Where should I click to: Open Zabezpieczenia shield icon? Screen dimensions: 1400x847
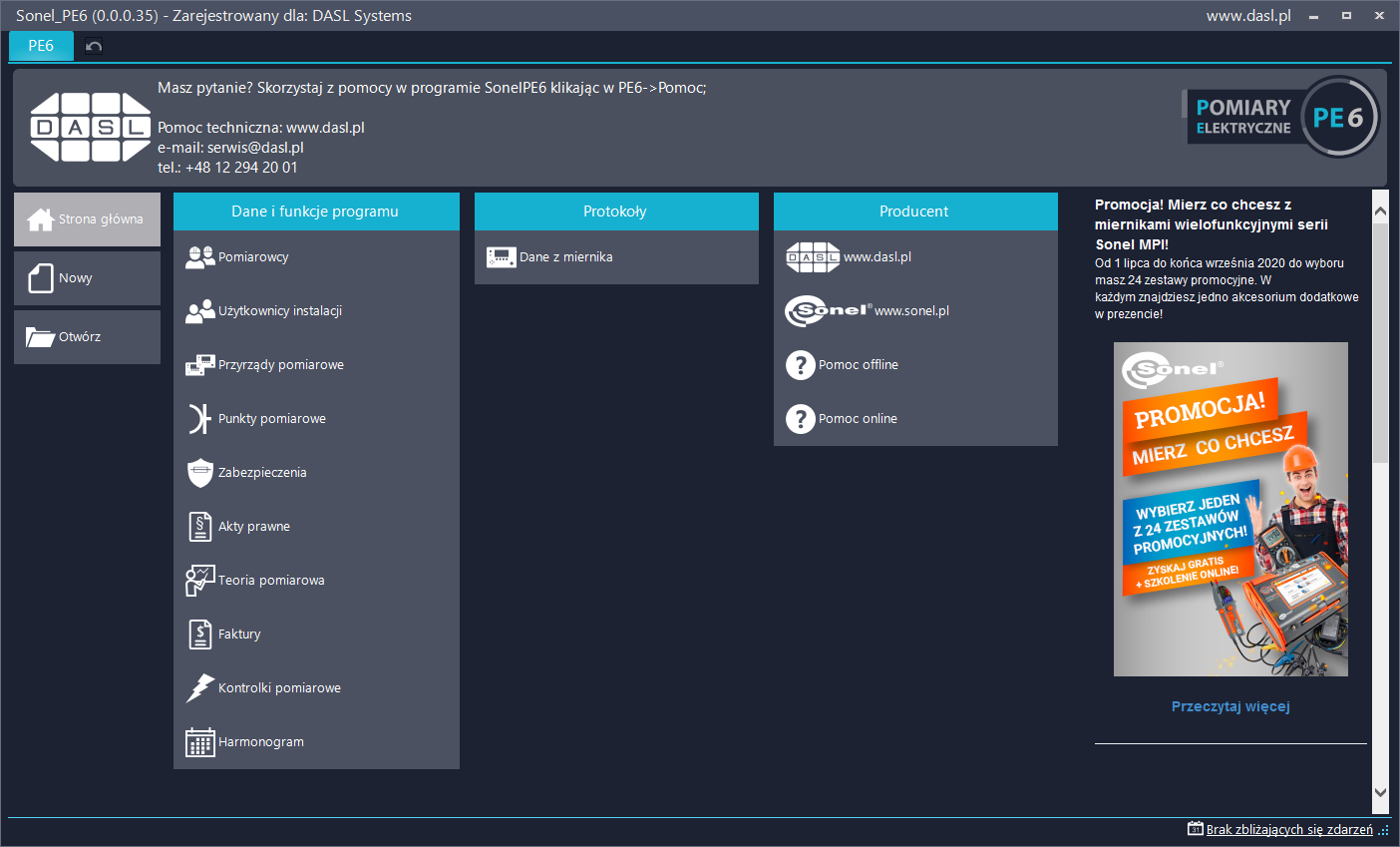(199, 473)
